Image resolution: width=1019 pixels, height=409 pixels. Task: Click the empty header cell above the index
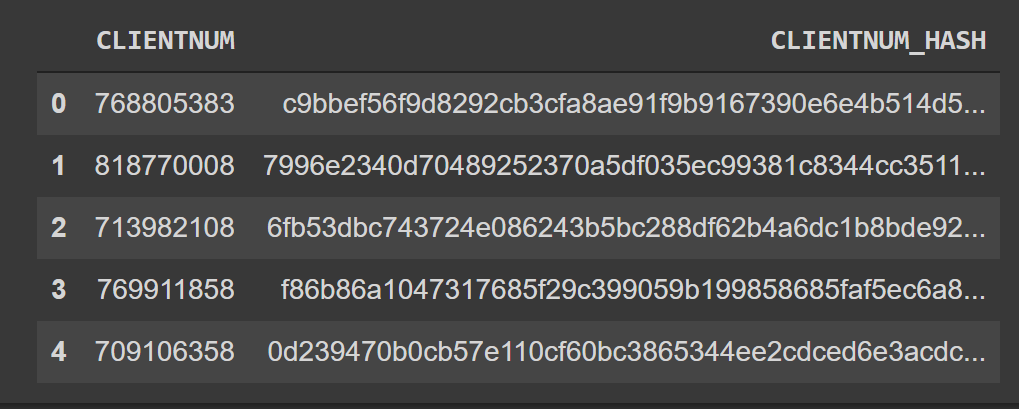58,41
